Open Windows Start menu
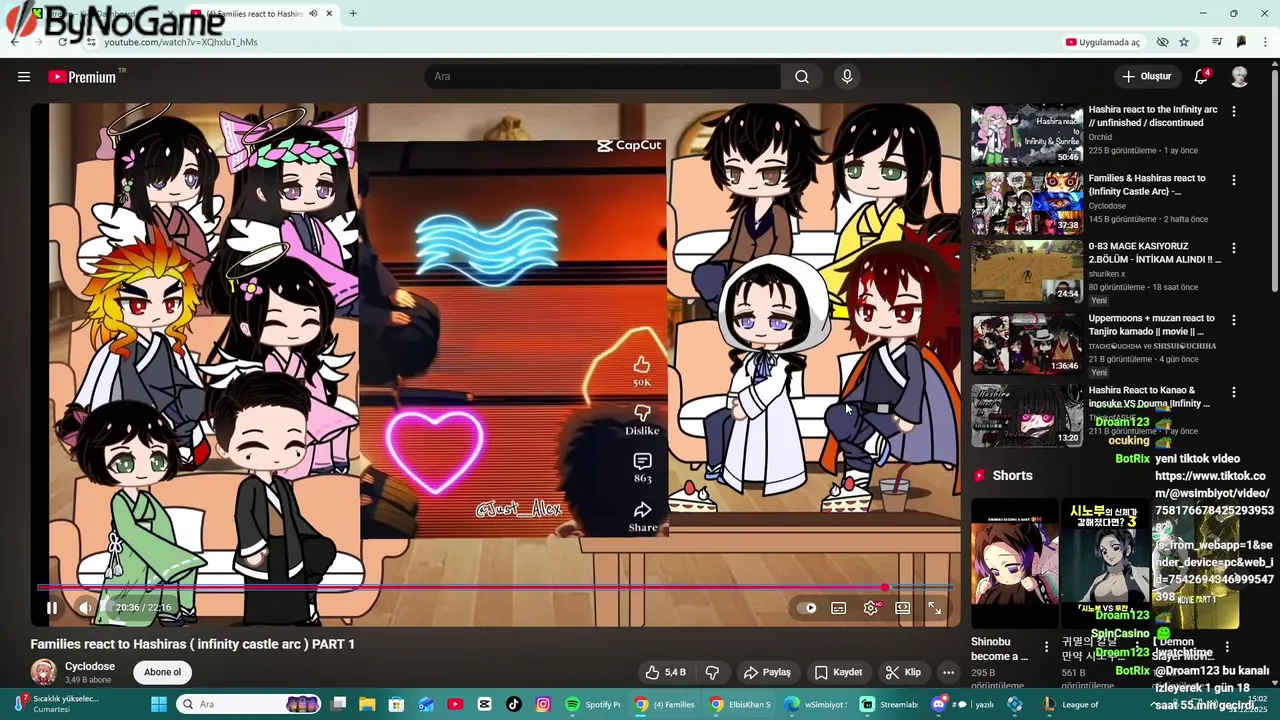1280x720 pixels. pyautogui.click(x=159, y=704)
